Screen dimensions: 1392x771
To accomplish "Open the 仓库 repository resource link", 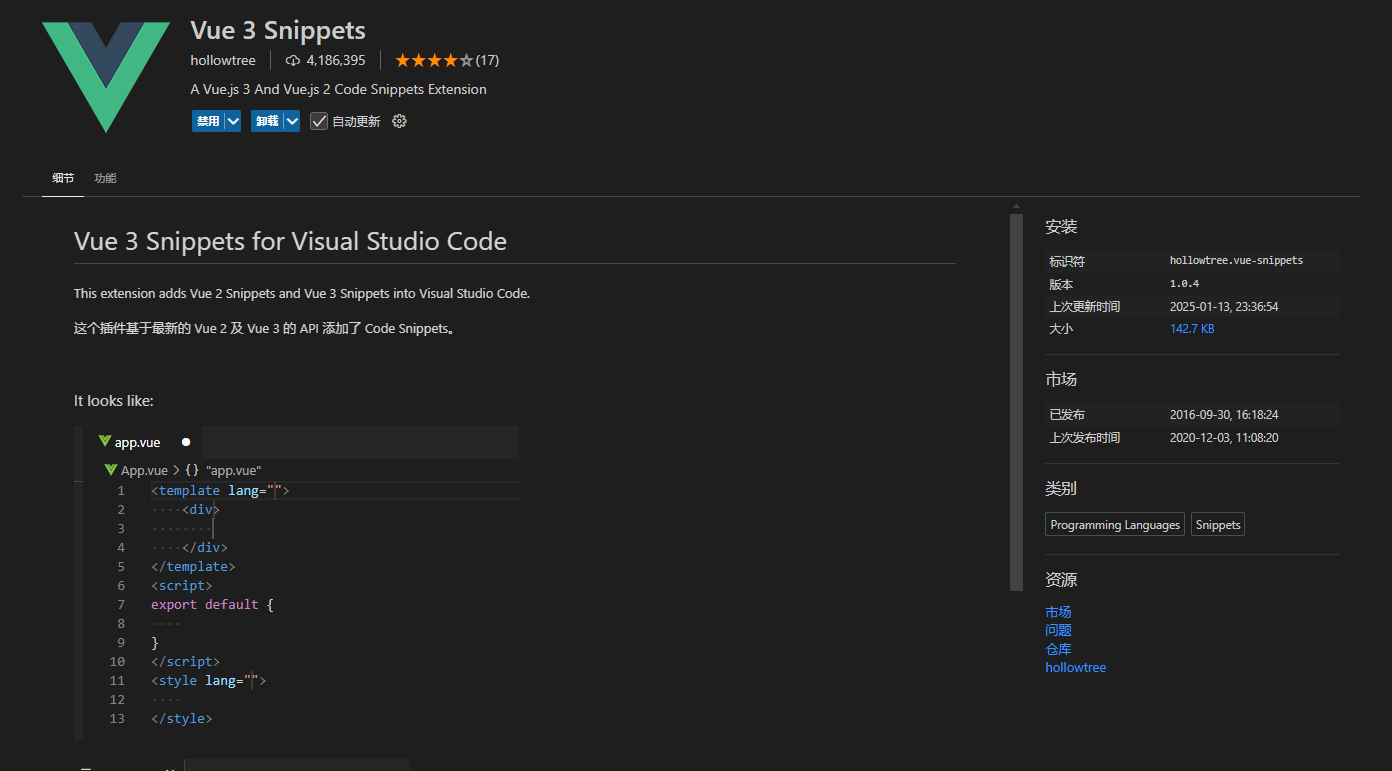I will [1058, 649].
